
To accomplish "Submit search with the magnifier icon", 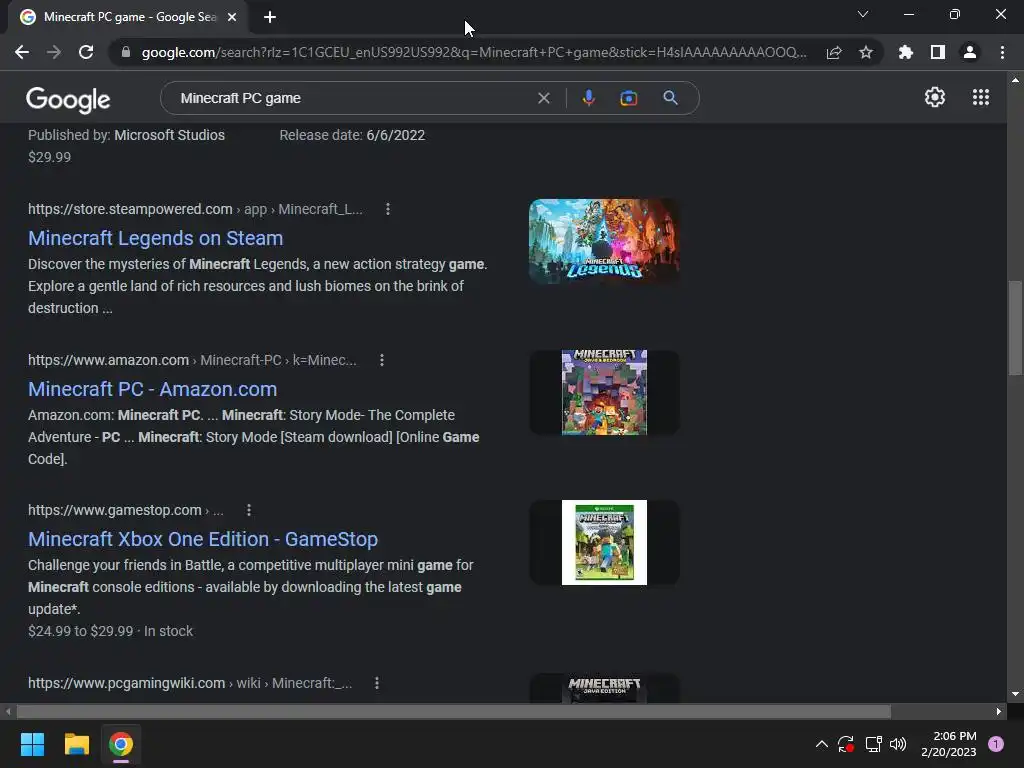I will pos(670,98).
